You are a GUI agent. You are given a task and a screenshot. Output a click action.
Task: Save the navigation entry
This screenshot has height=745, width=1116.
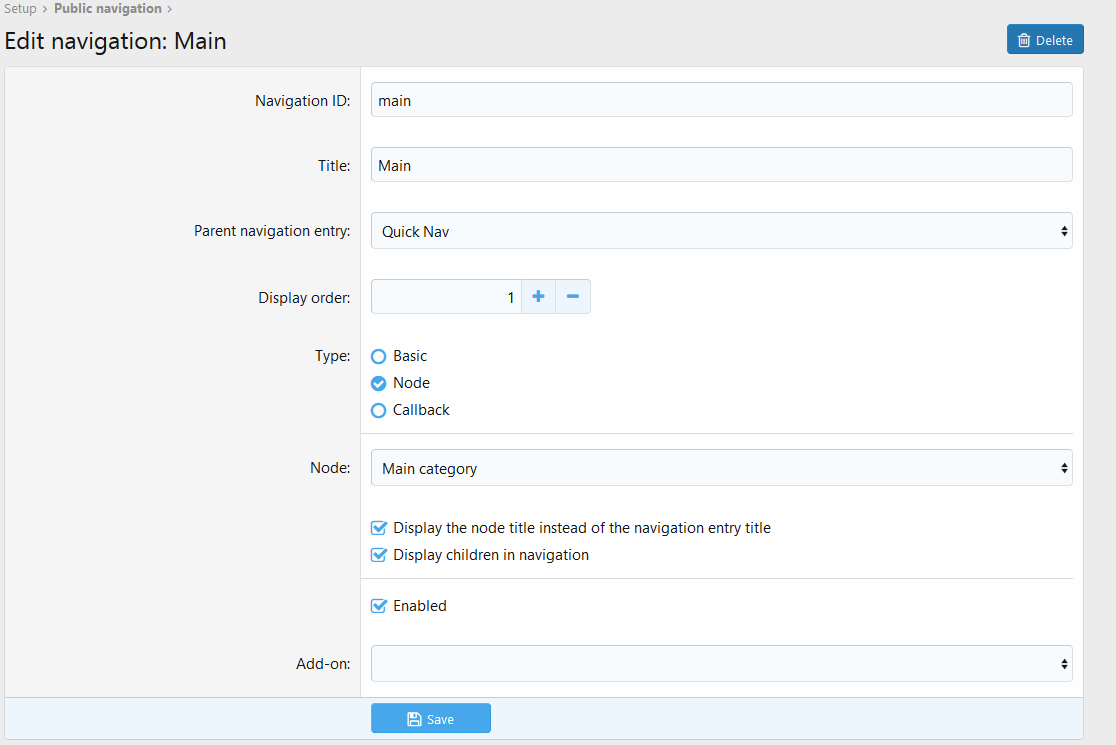pyautogui.click(x=431, y=719)
